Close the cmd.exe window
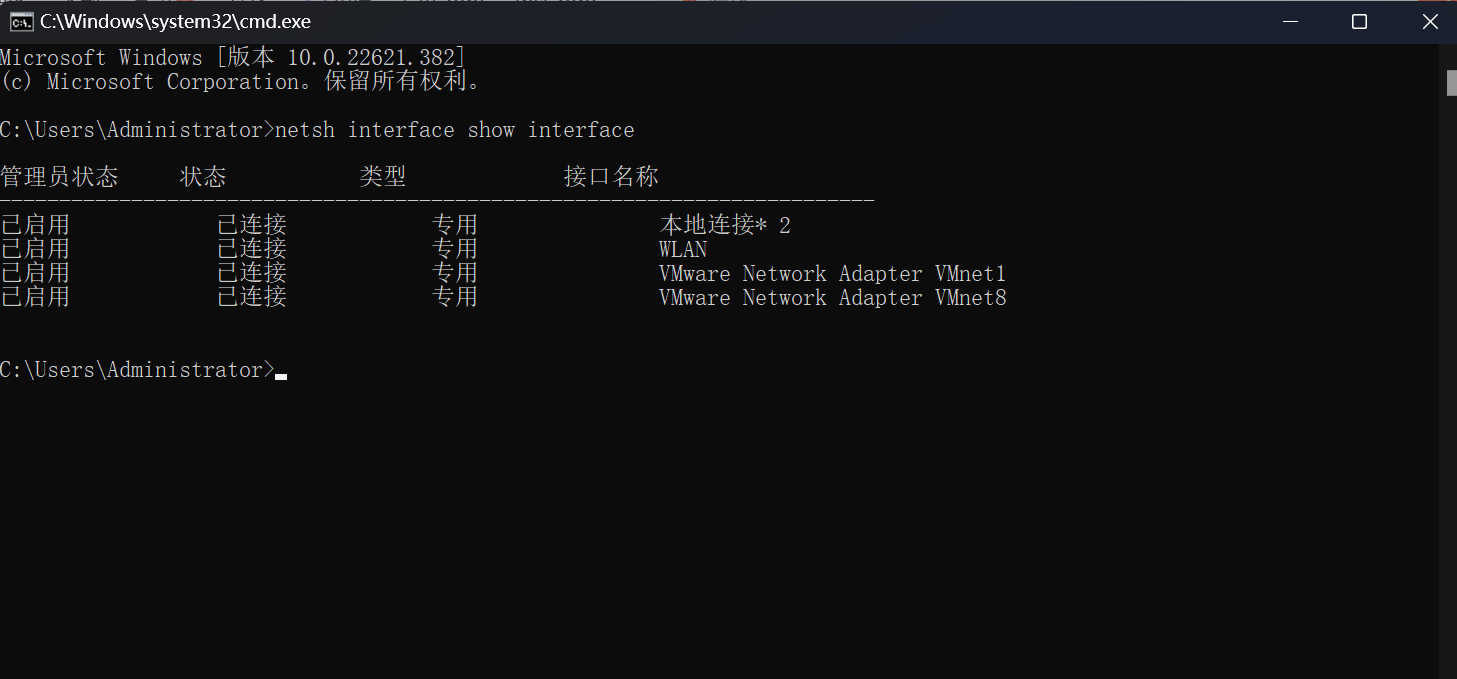 (x=1429, y=21)
